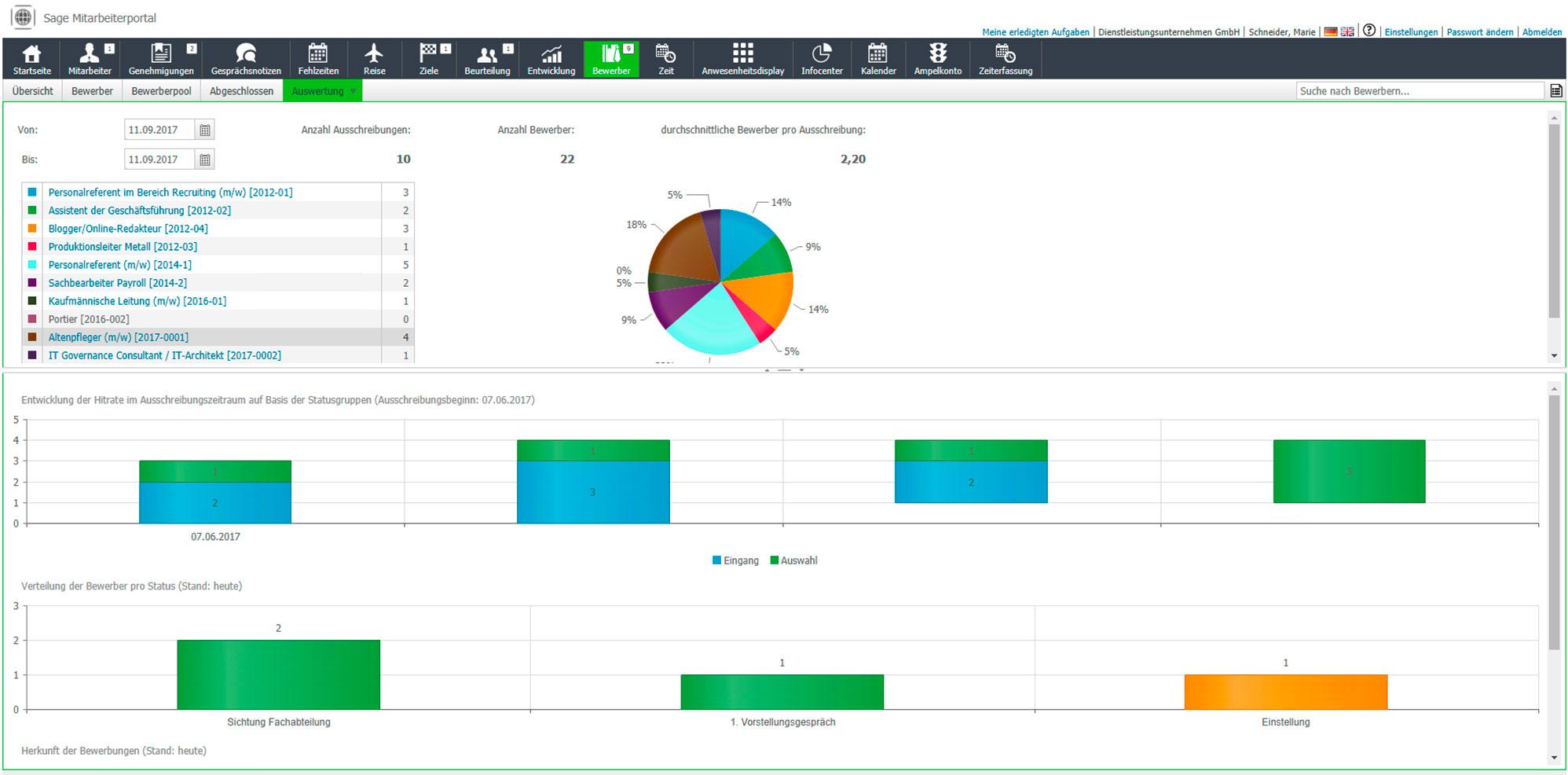Open Meine erledigten Aufgaben link
Screen dimensions: 1568x775
pos(1035,32)
